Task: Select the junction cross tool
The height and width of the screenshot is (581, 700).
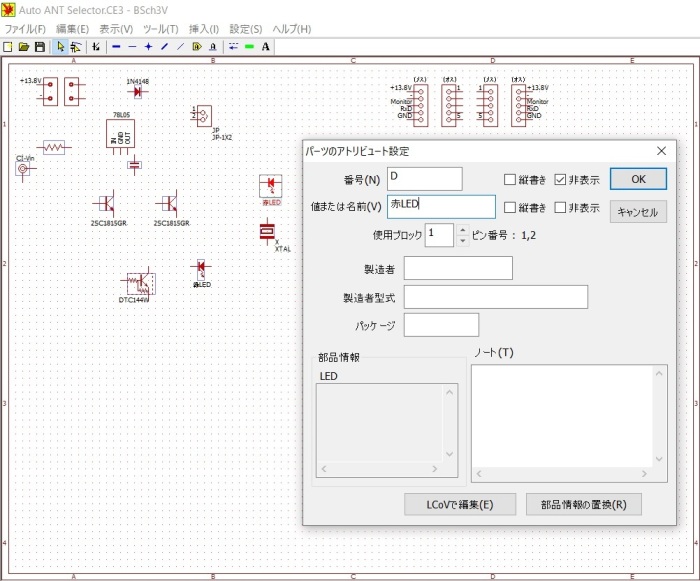Action: (x=148, y=46)
